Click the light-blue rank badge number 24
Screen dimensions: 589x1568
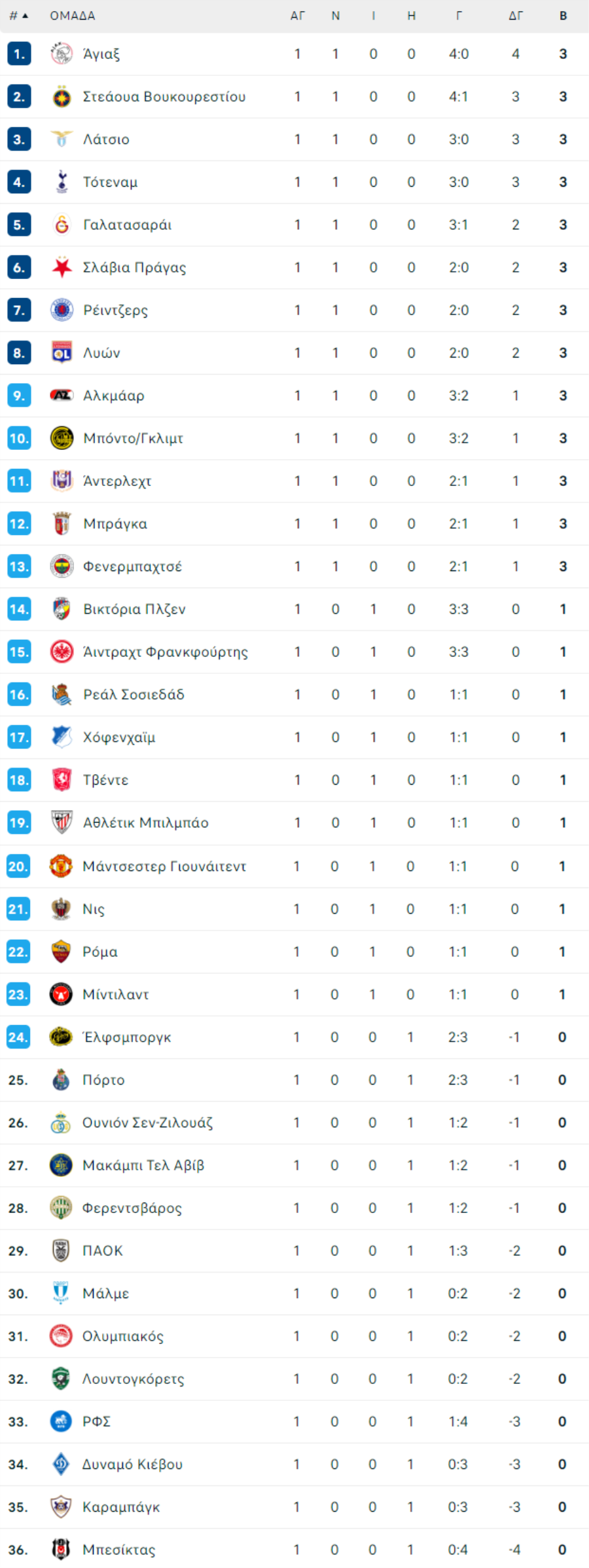(x=18, y=1037)
